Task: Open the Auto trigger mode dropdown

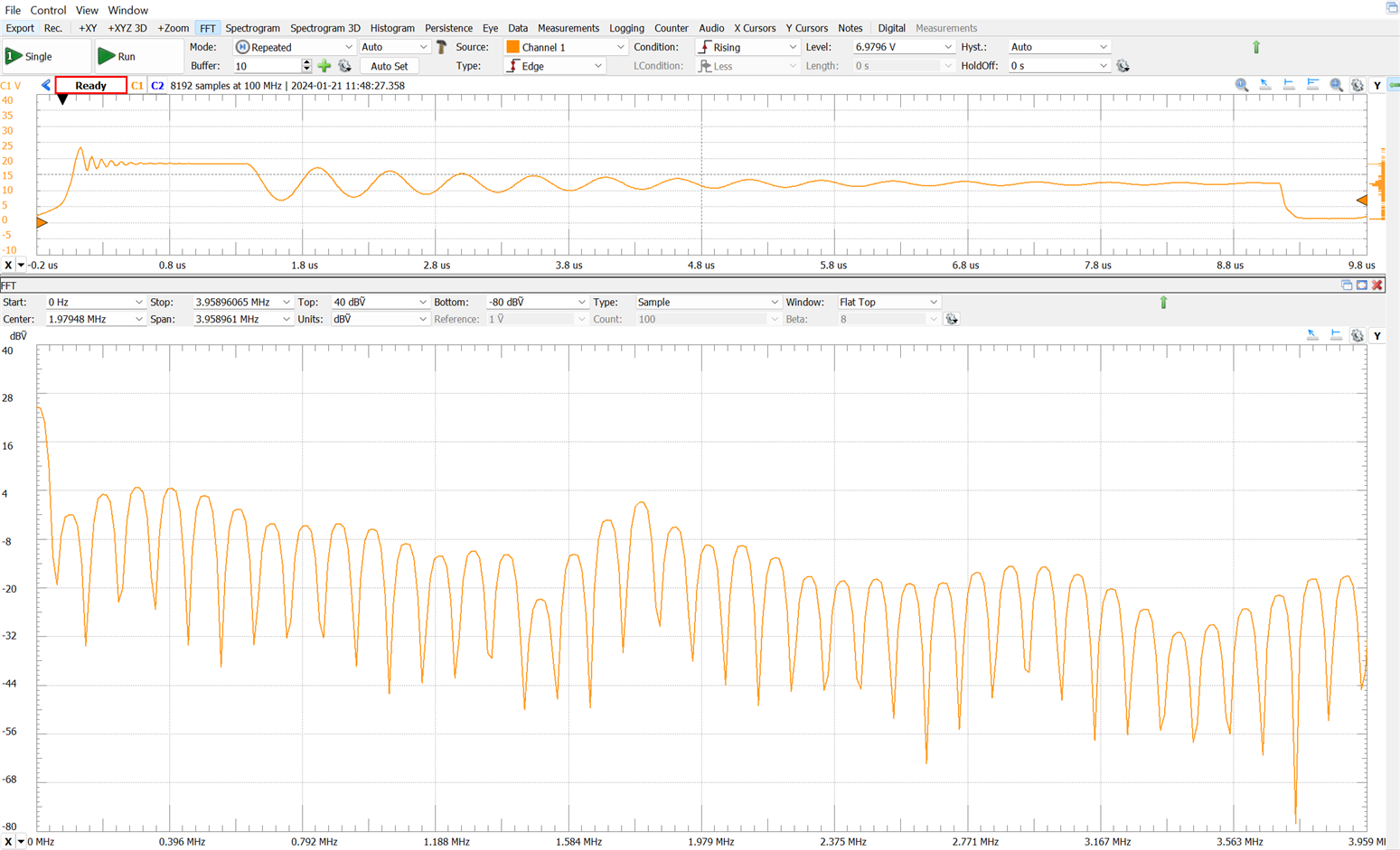Action: coord(394,47)
